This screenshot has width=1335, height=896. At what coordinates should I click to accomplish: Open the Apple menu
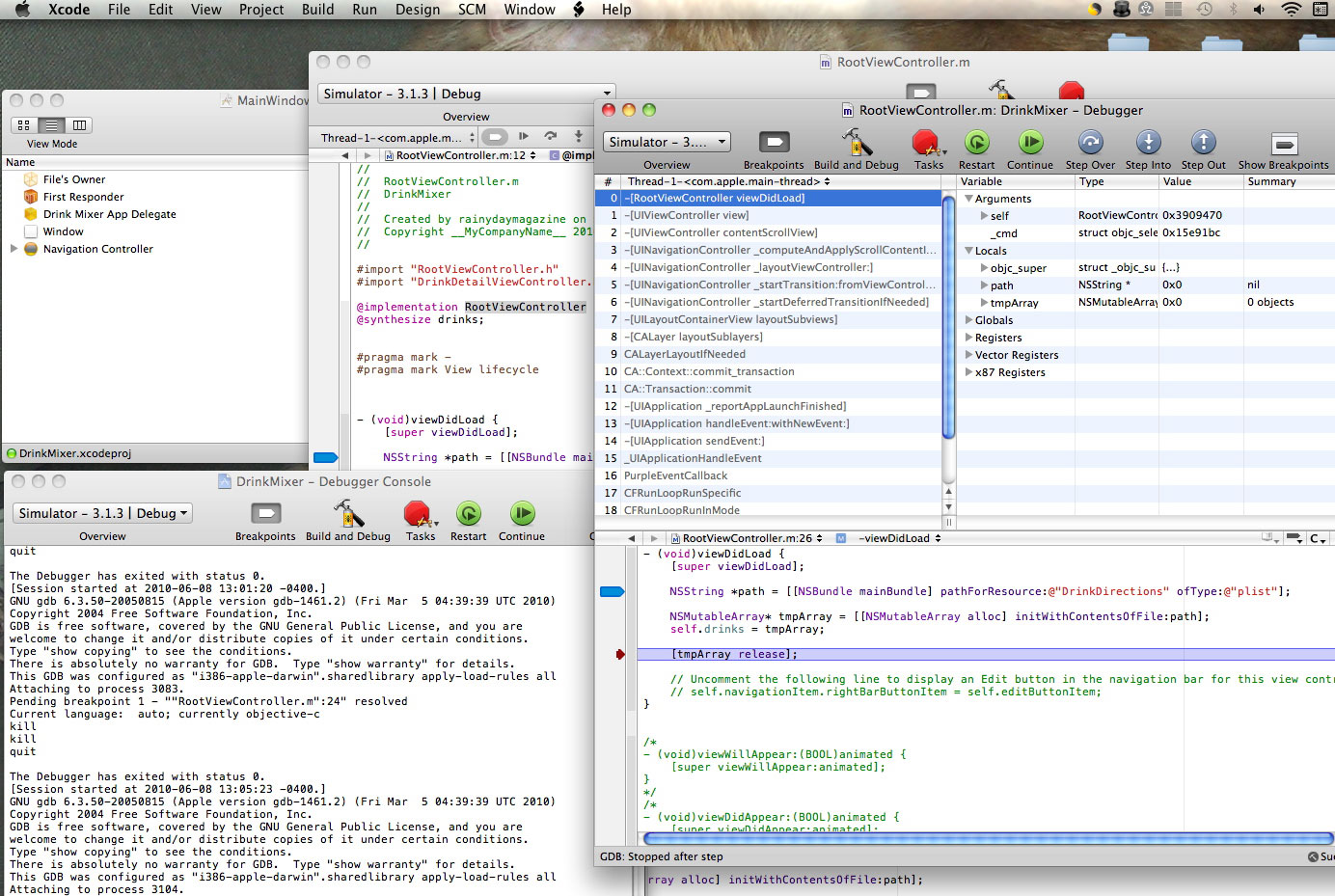23,10
